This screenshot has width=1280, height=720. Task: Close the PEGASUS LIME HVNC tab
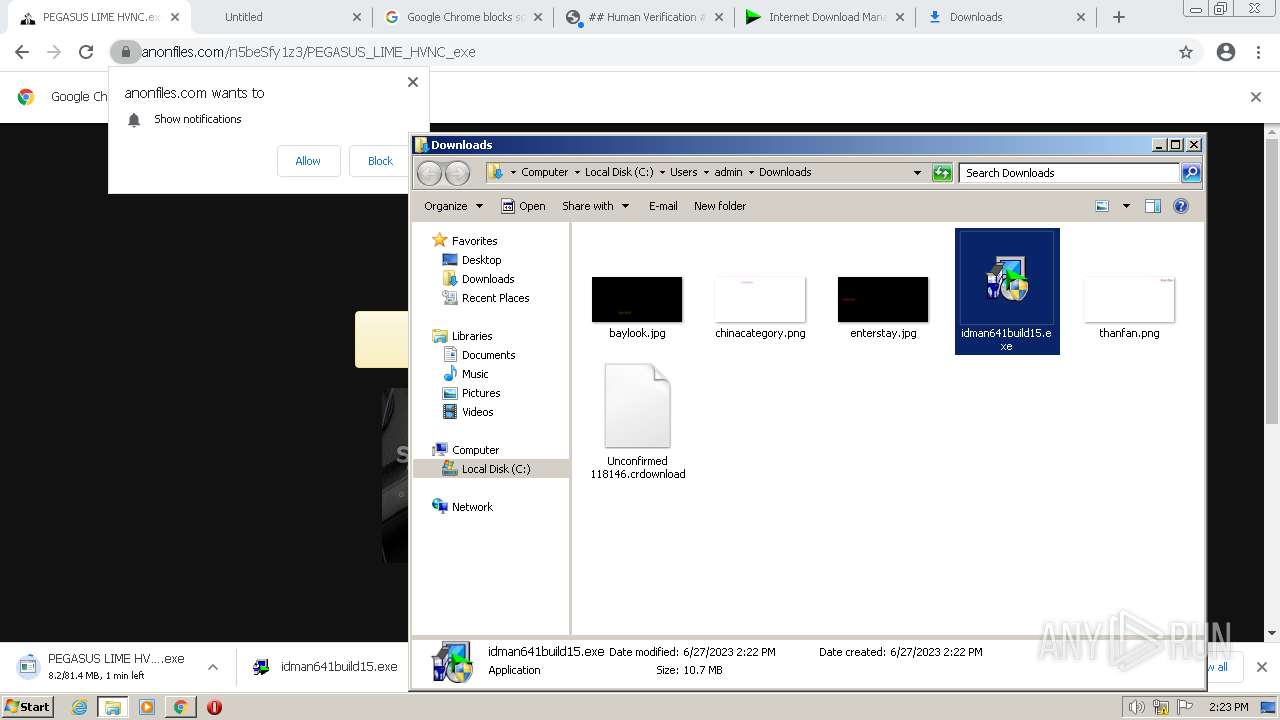(175, 17)
